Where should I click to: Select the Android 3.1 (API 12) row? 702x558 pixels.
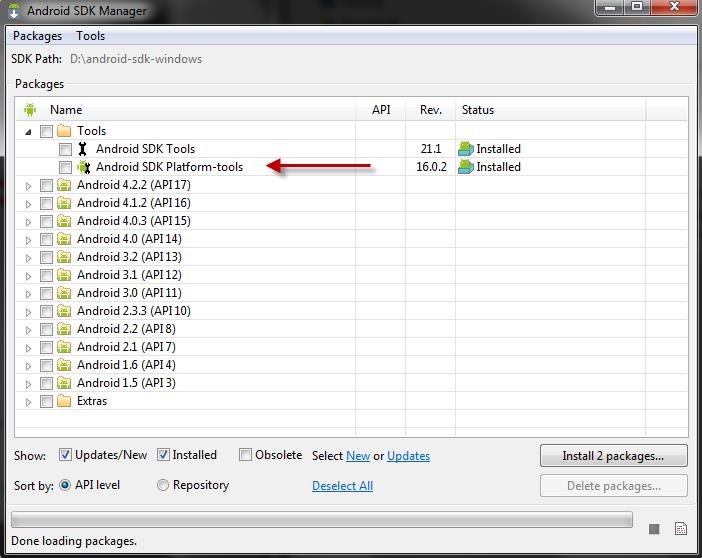[x=351, y=275]
